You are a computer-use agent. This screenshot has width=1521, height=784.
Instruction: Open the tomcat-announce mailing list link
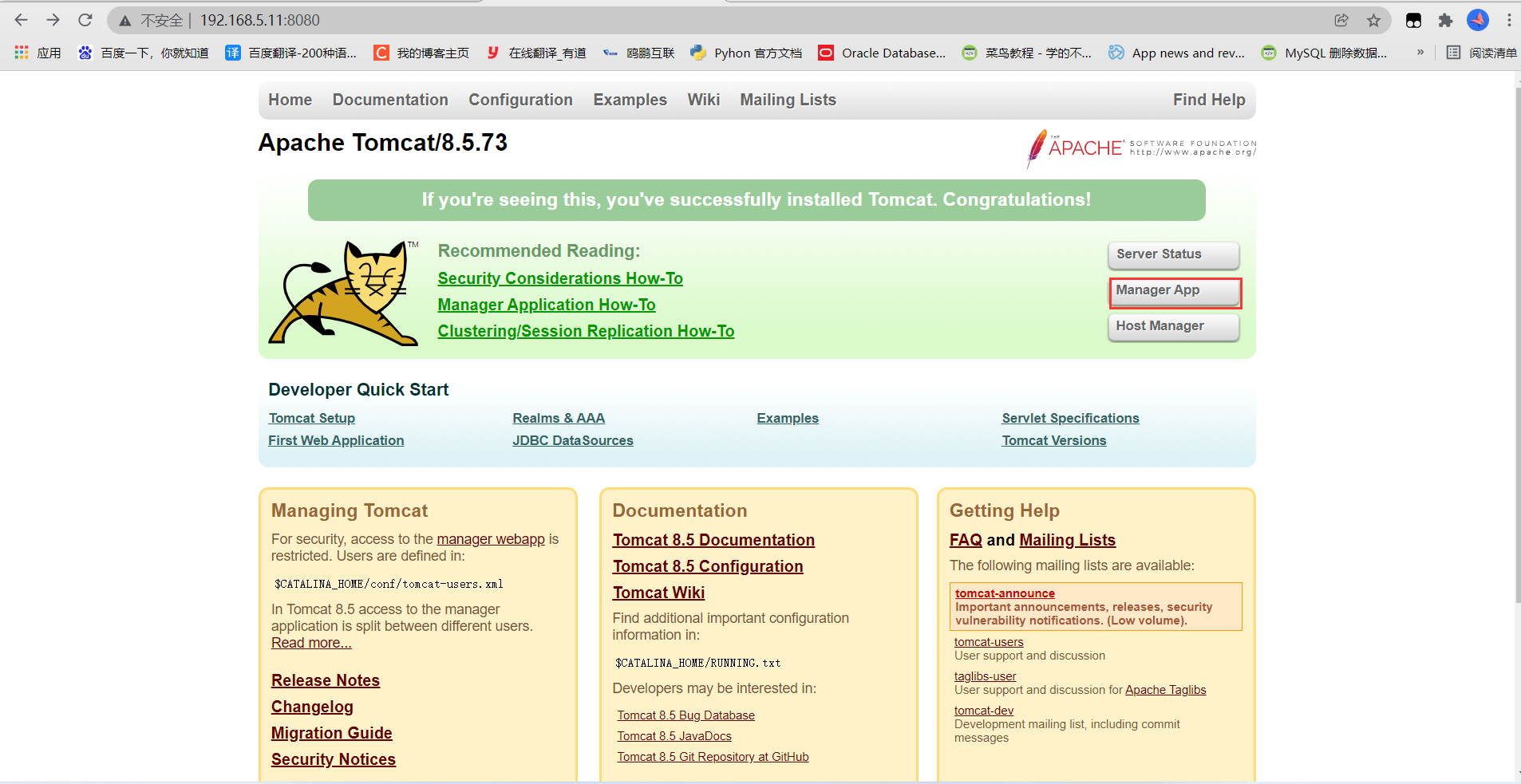(x=1005, y=593)
